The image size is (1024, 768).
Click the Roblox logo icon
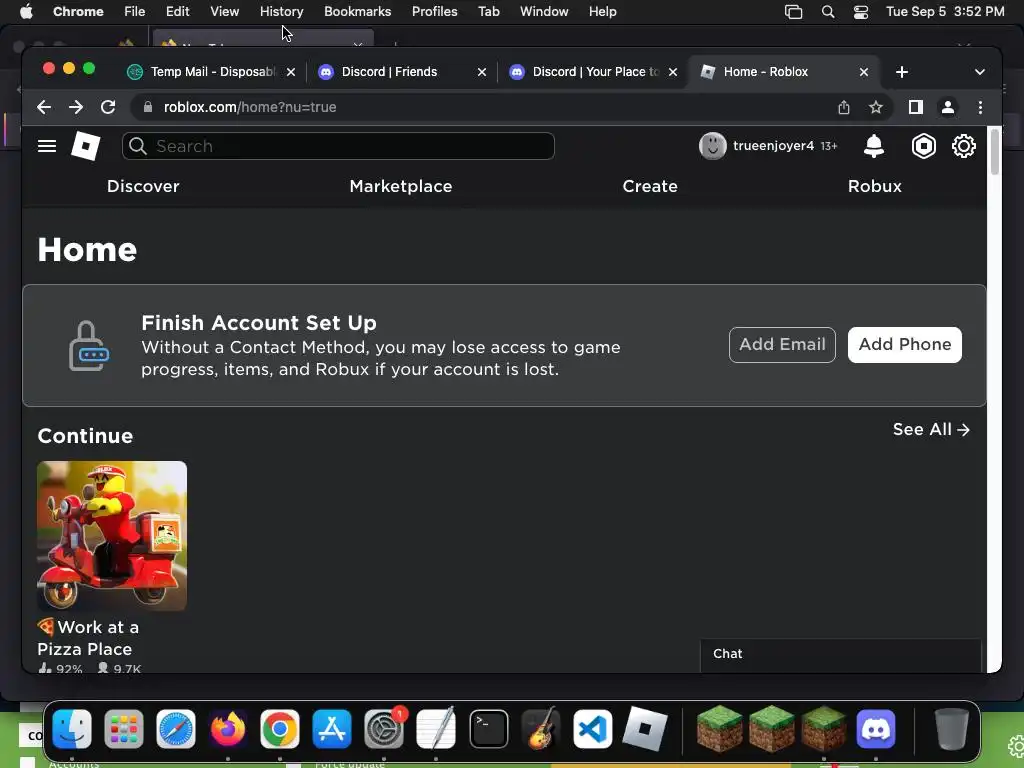(86, 146)
